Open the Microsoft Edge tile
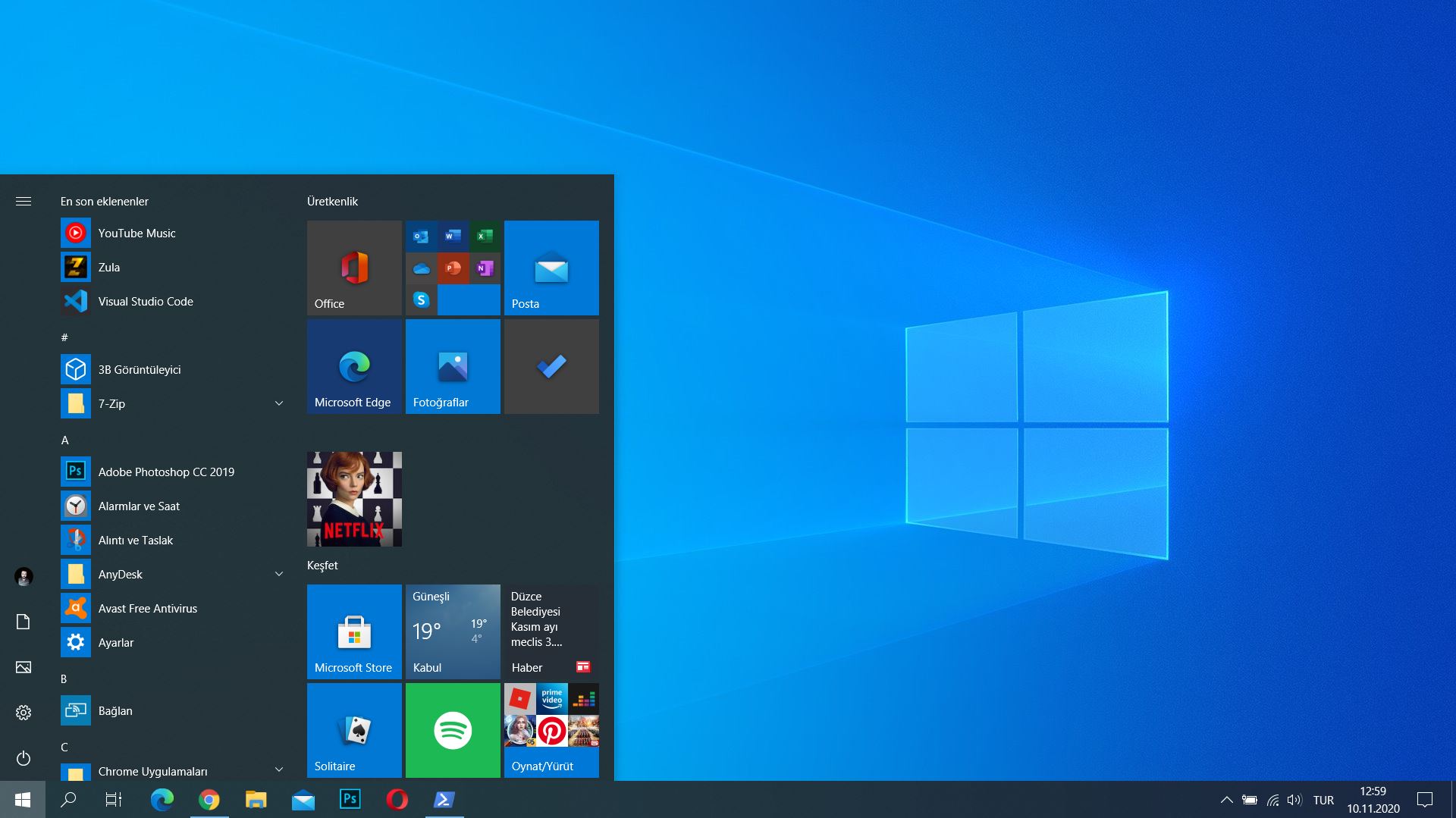 [354, 366]
